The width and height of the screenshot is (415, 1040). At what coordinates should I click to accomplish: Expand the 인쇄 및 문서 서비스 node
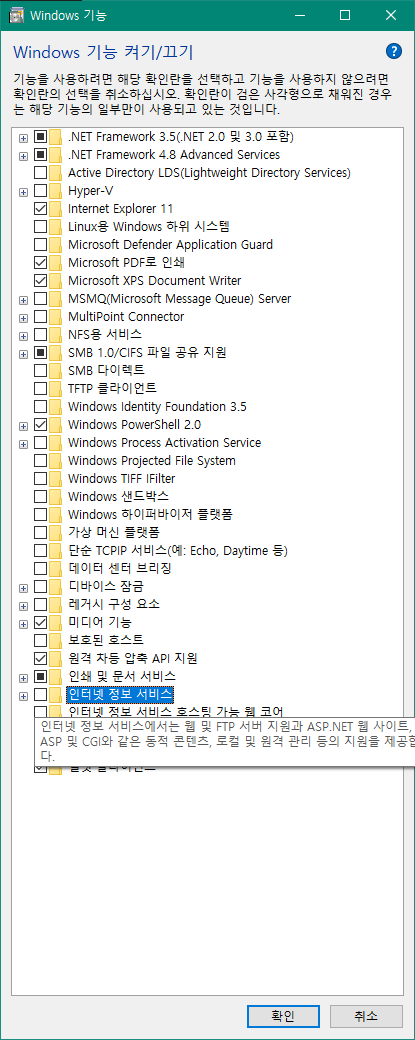pyautogui.click(x=24, y=677)
